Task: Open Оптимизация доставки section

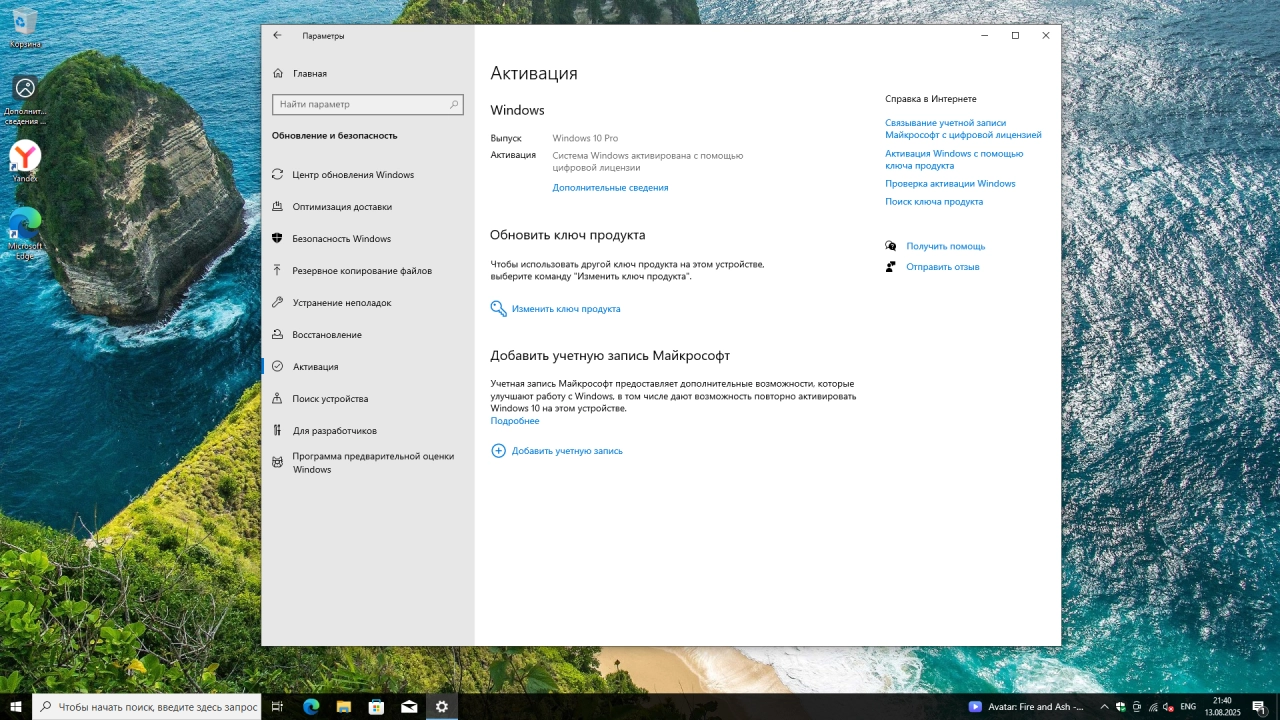Action: (367, 206)
